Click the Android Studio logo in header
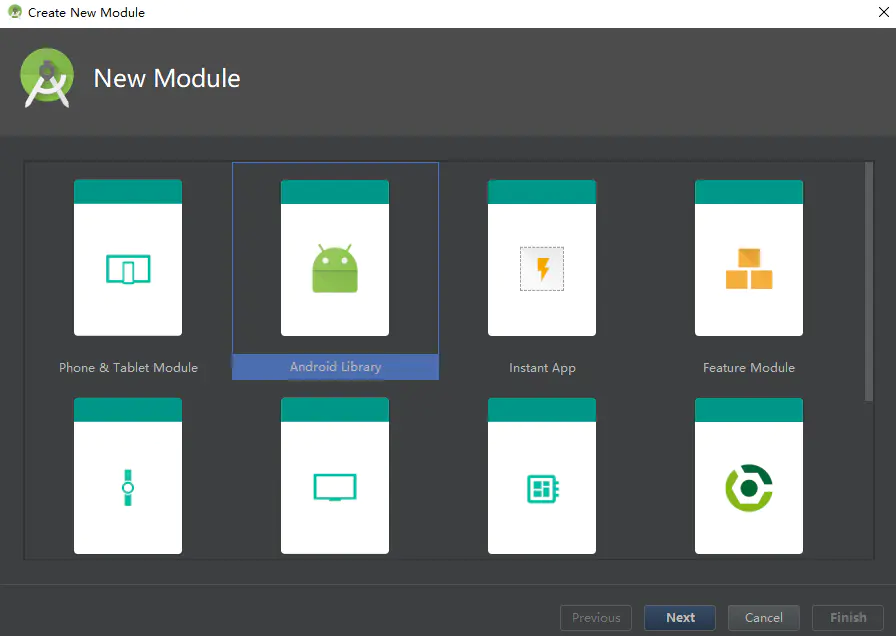Screen dimensions: 896x636 pos(47,78)
